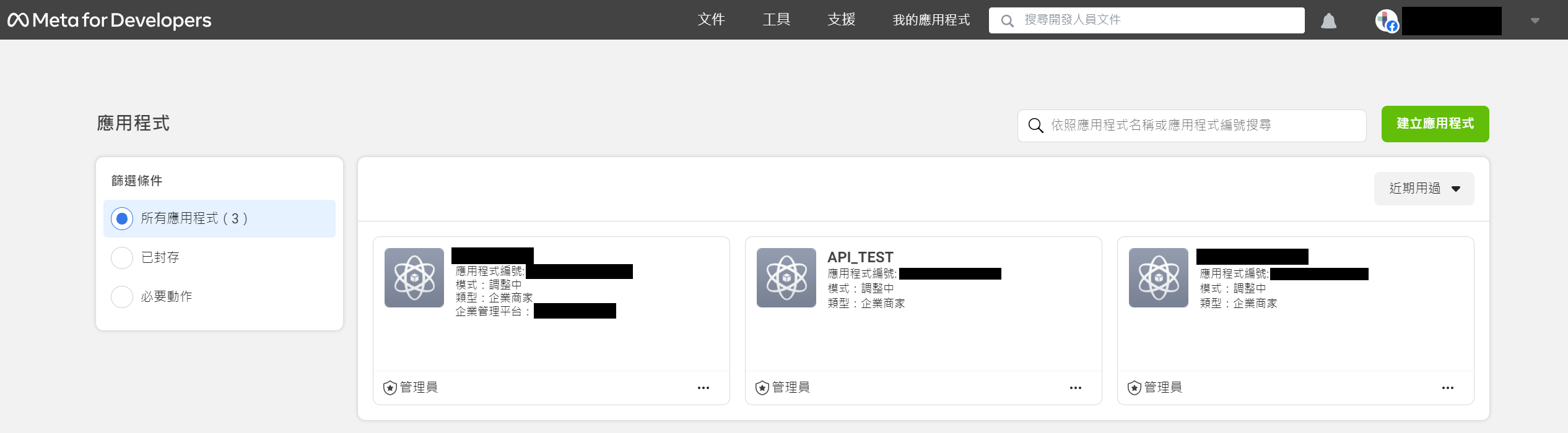Focus the app name or ID search field

click(1192, 126)
